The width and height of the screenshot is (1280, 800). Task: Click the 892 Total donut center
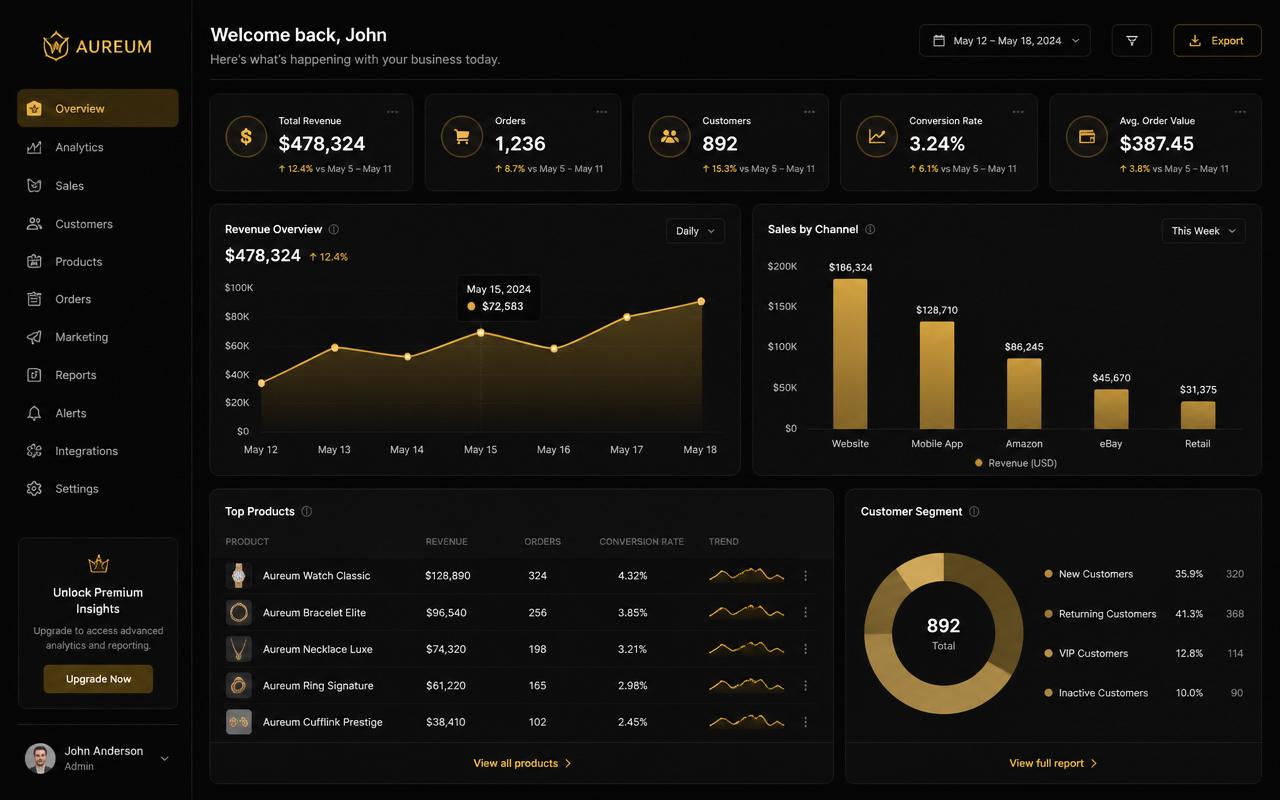point(943,633)
